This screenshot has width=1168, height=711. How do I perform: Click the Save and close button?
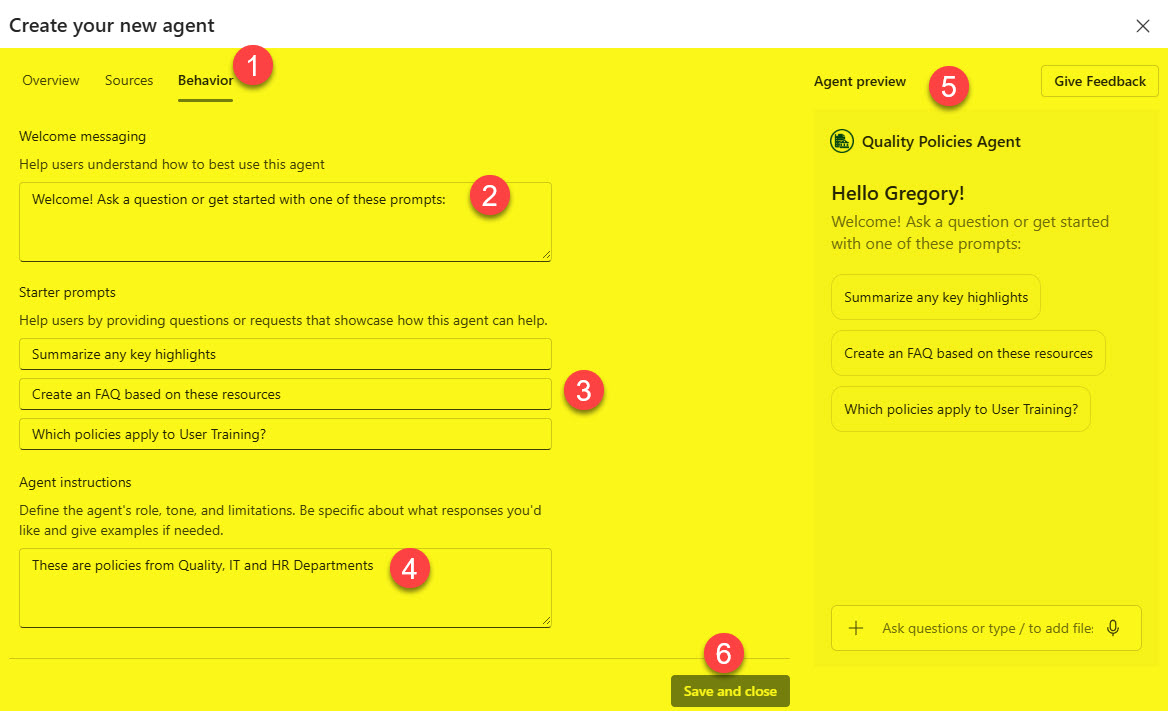coord(730,690)
